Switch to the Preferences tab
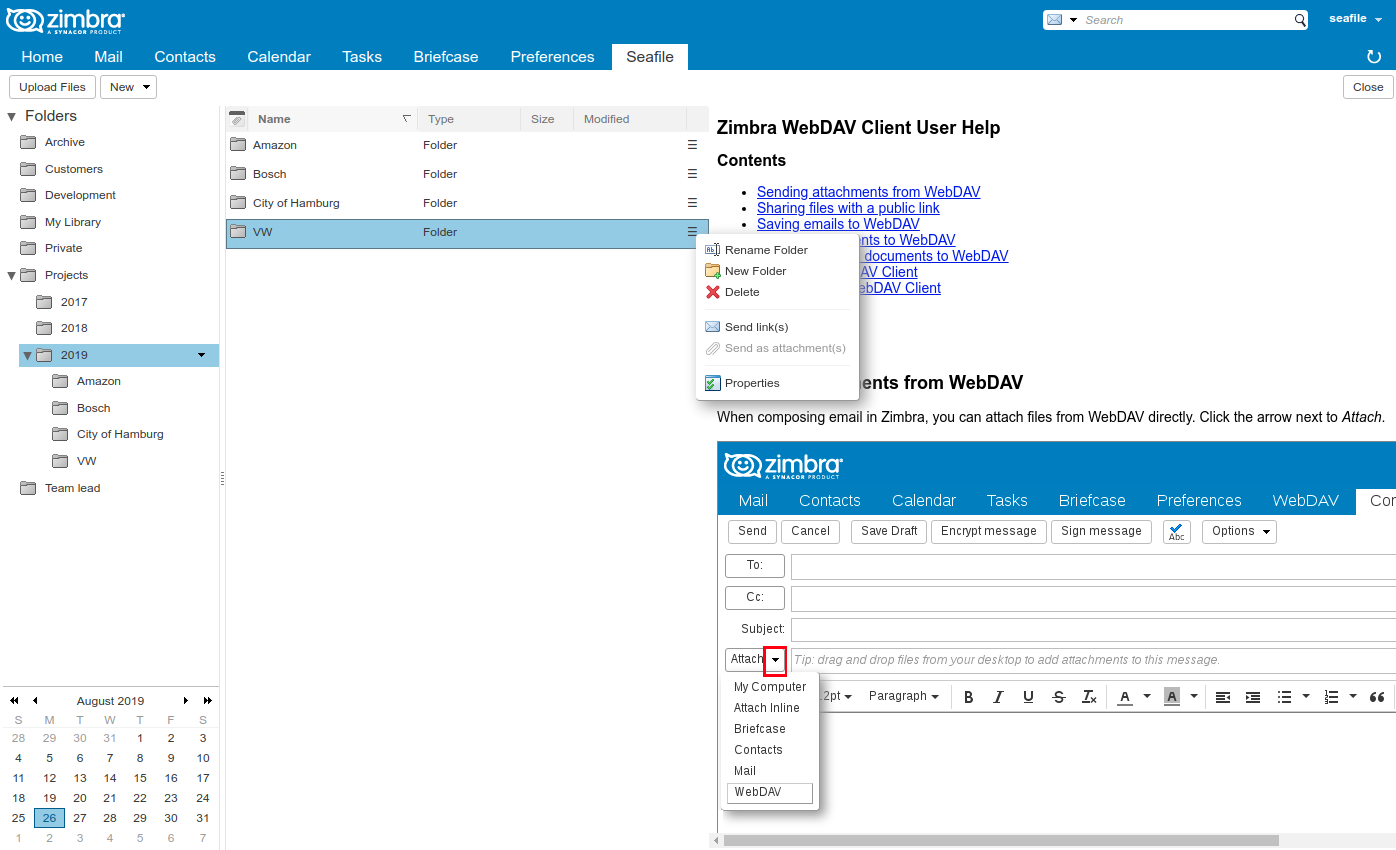The width and height of the screenshot is (1396, 850). (552, 57)
